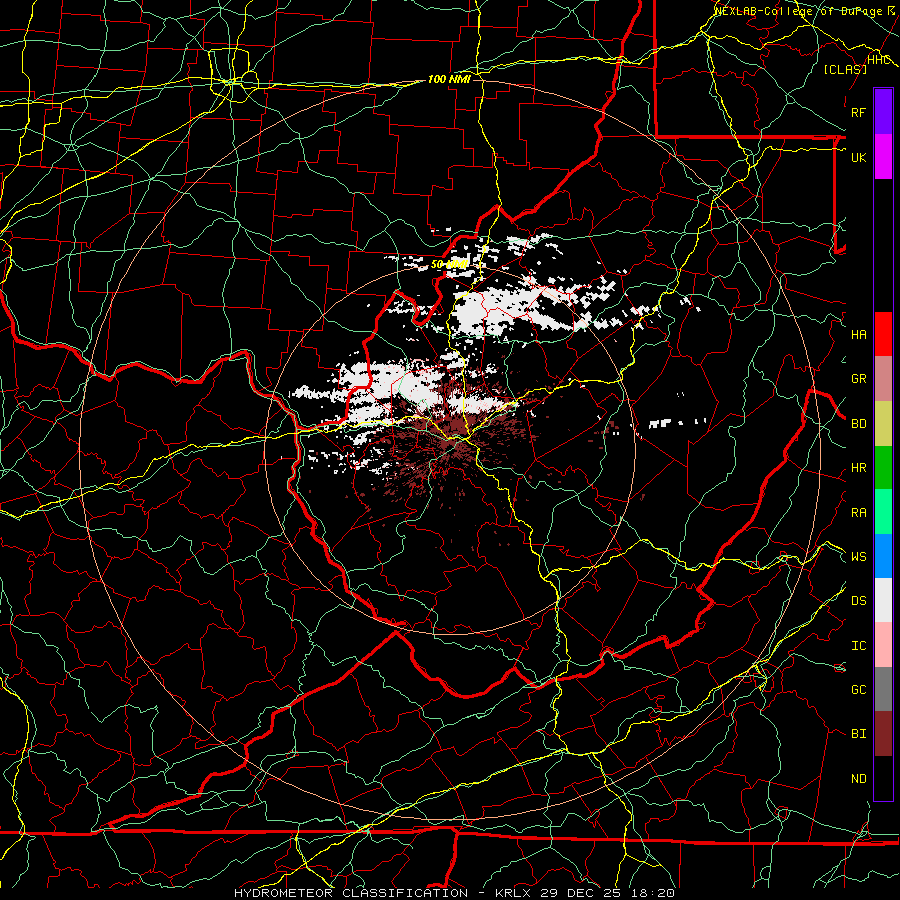Click the blue WS color swatch
Screen dimensions: 900x900
[883, 556]
